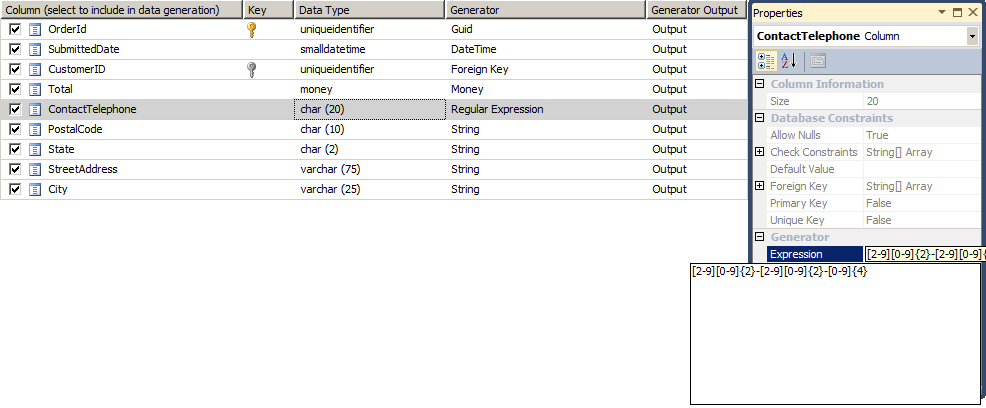Screen dimensions: 986x408
Task: Click the Property Pages icon in Properties toolbar
Action: click(x=817, y=61)
